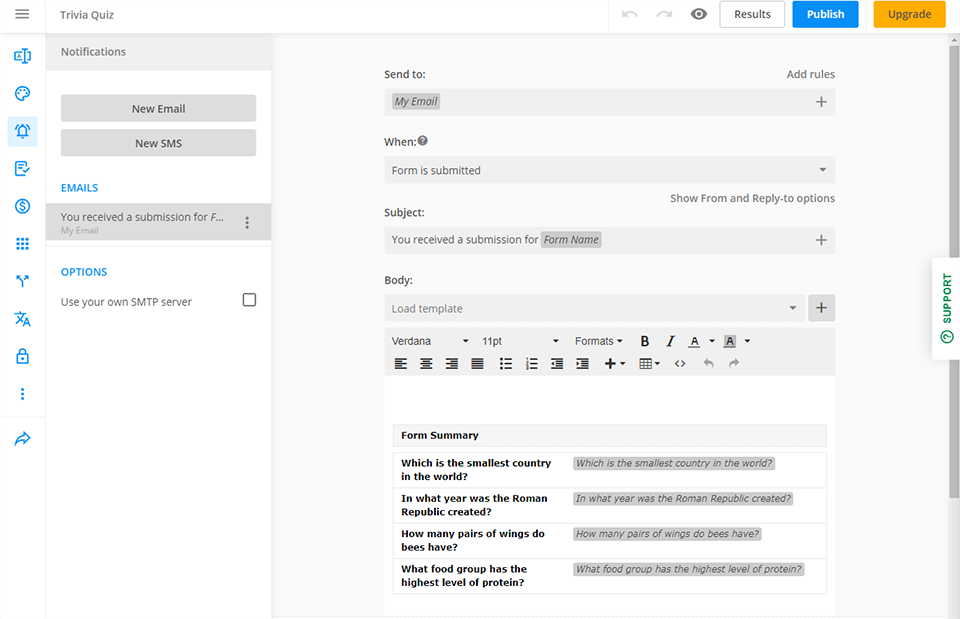Open the Formats dropdown in the editor
This screenshot has width=960, height=619.
598,341
